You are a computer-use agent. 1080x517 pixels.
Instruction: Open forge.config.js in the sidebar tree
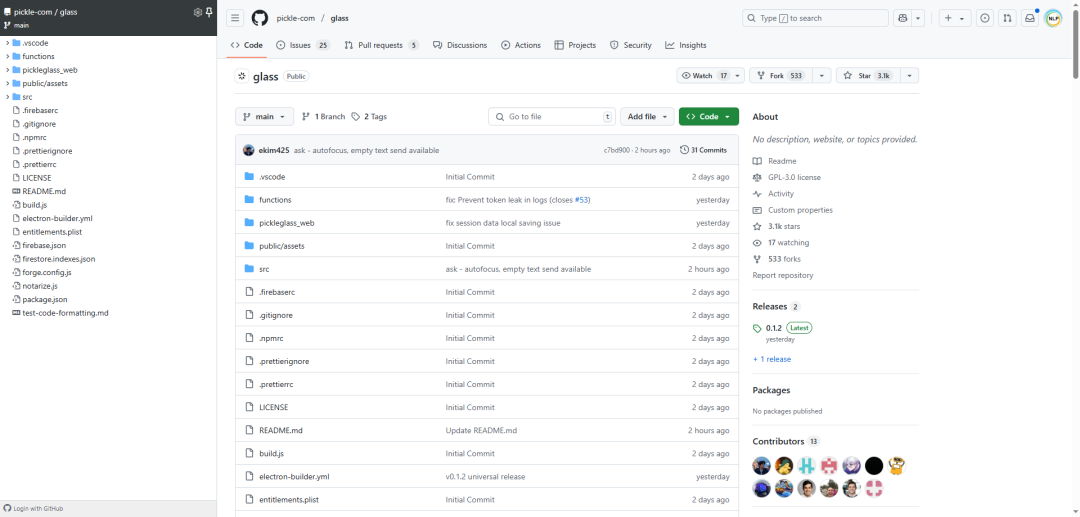47,273
